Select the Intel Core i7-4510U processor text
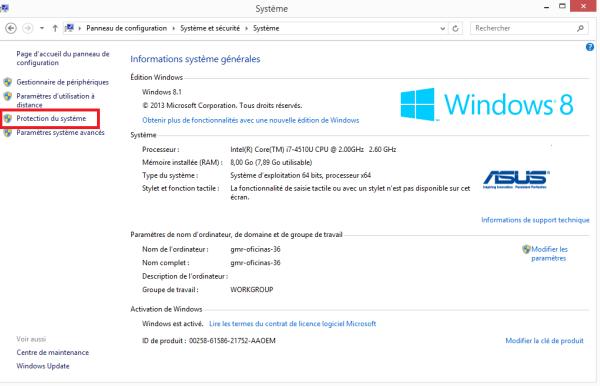 click(x=313, y=149)
